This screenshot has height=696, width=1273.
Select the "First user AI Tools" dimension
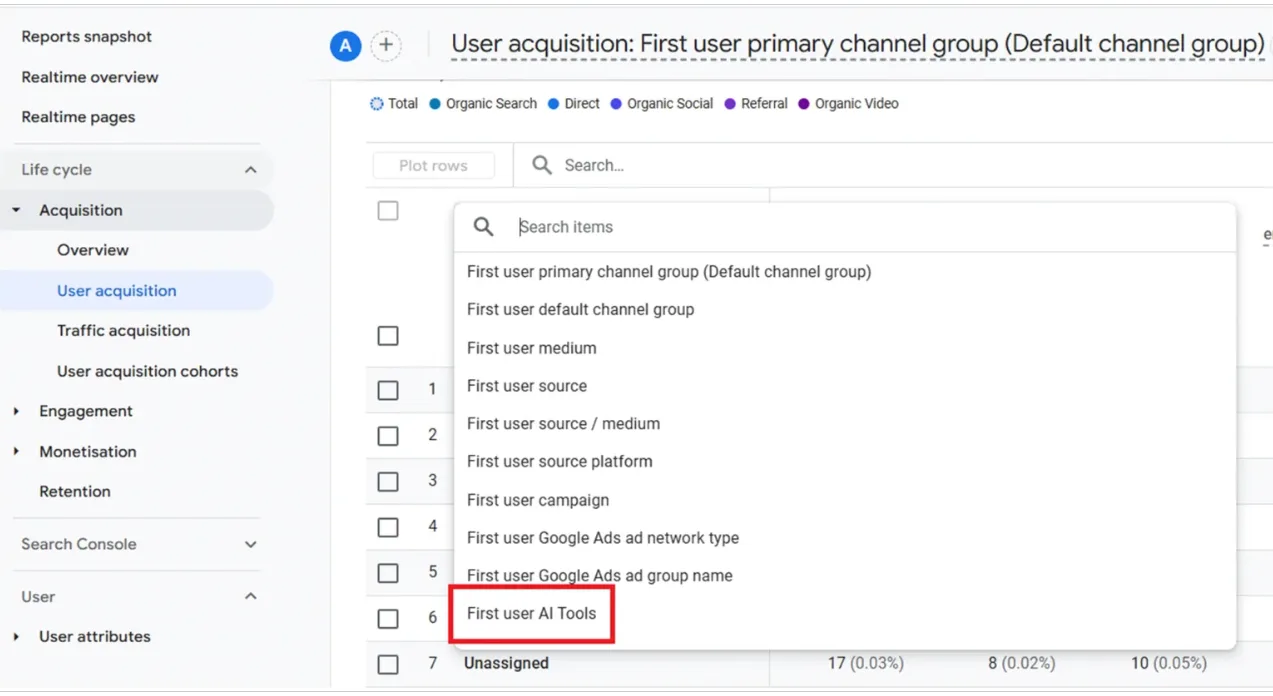(x=532, y=613)
